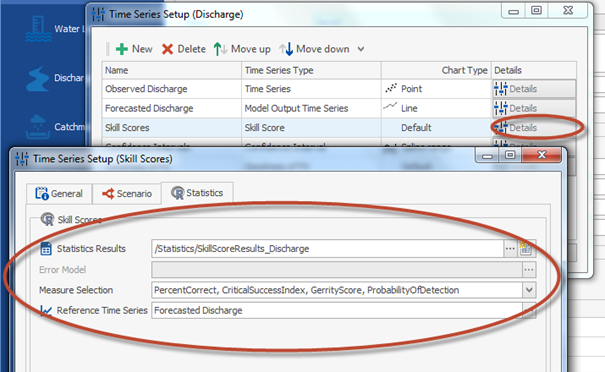605x372 pixels.
Task: Click the Chart Type column header
Action: (436, 70)
